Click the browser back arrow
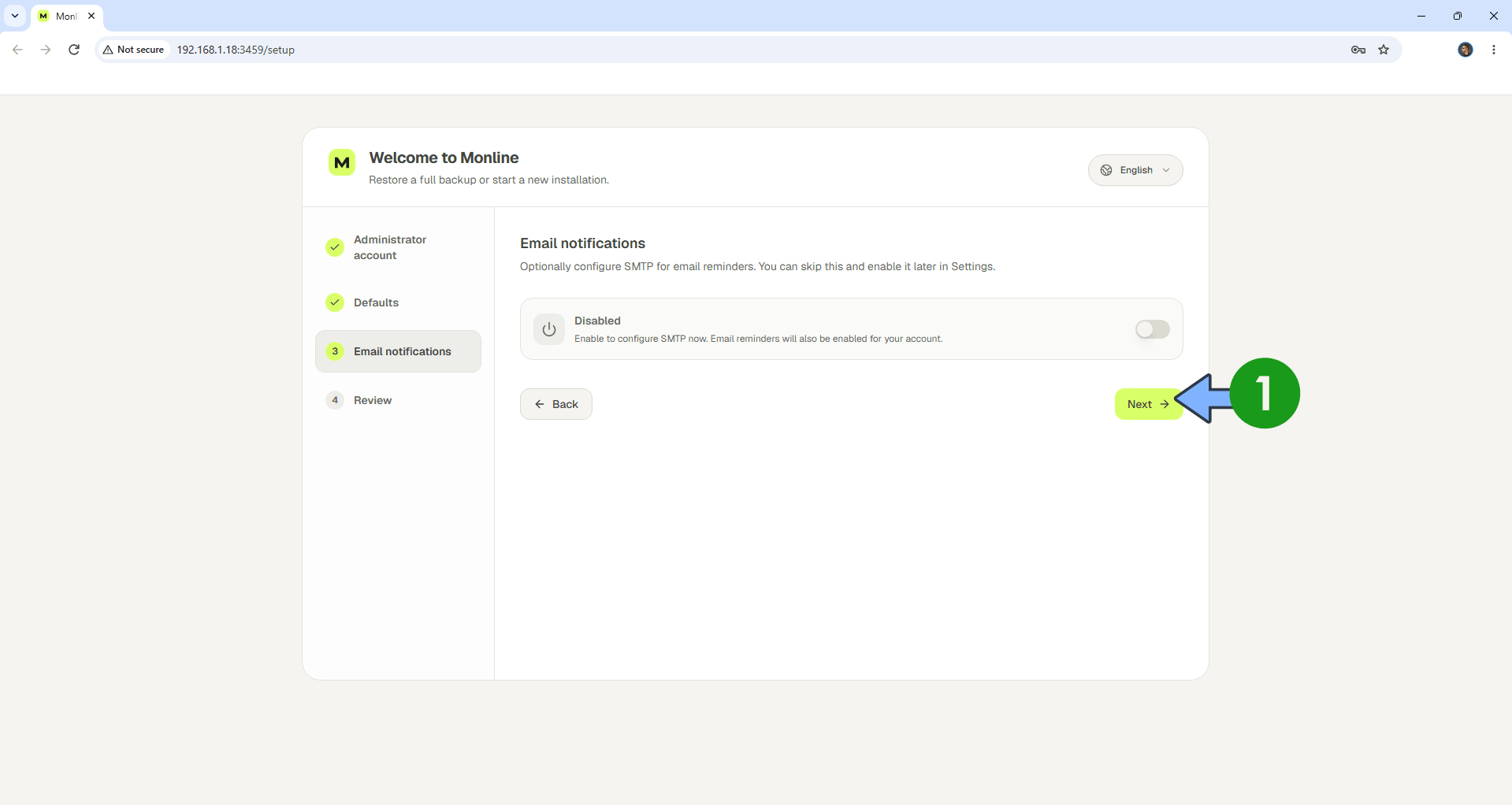This screenshot has height=805, width=1512. (17, 50)
